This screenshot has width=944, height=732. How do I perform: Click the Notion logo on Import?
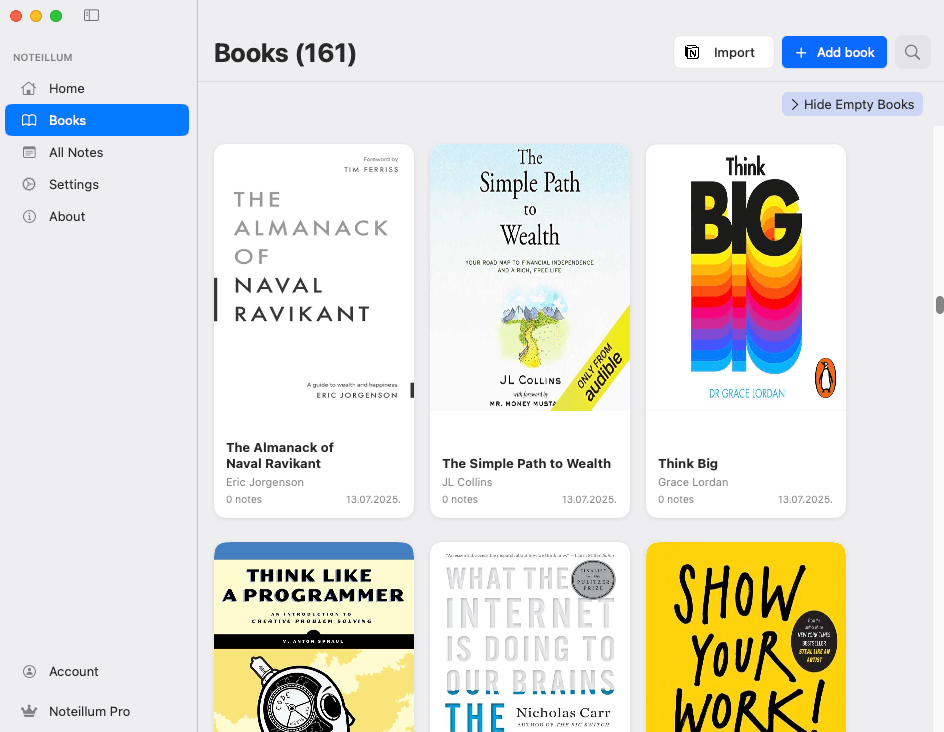[692, 52]
